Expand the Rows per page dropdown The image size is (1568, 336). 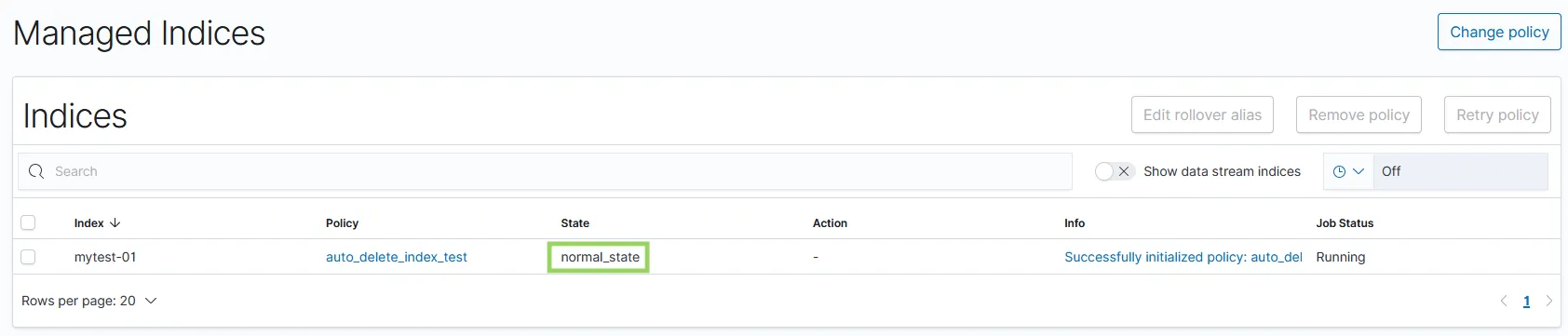pos(89,301)
